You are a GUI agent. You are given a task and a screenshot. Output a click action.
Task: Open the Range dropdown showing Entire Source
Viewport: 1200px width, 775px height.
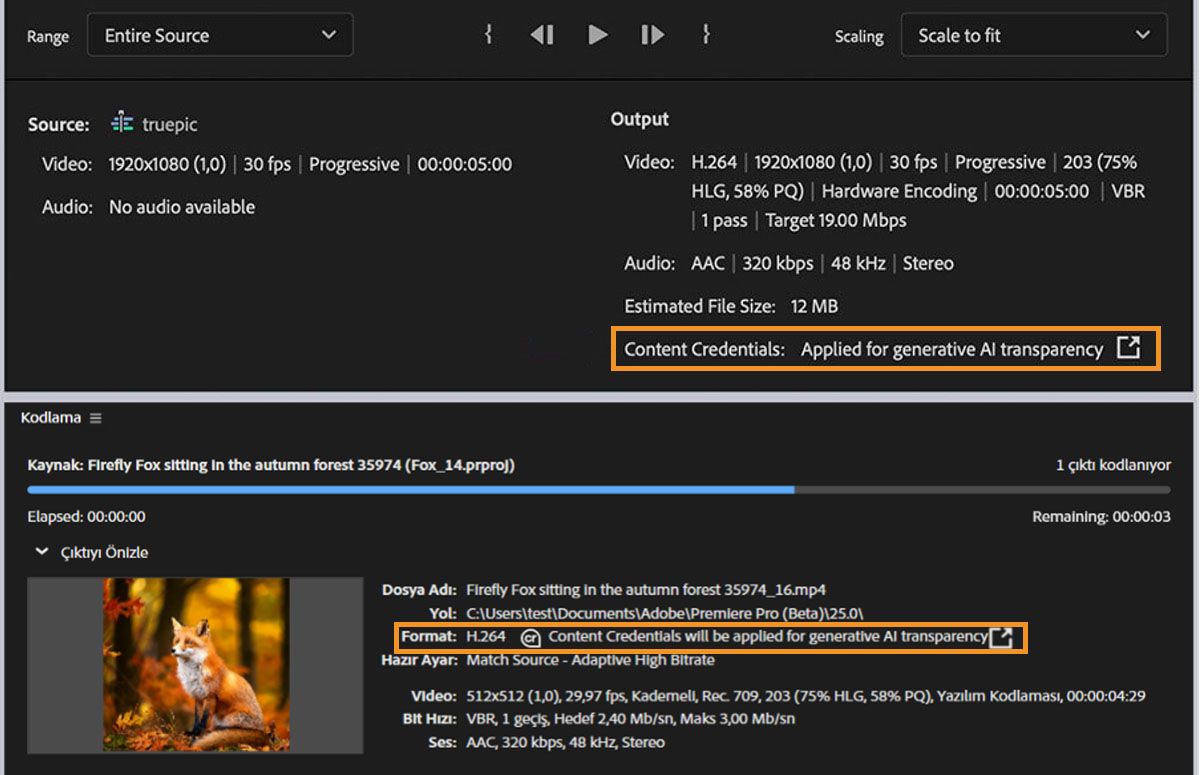click(220, 35)
